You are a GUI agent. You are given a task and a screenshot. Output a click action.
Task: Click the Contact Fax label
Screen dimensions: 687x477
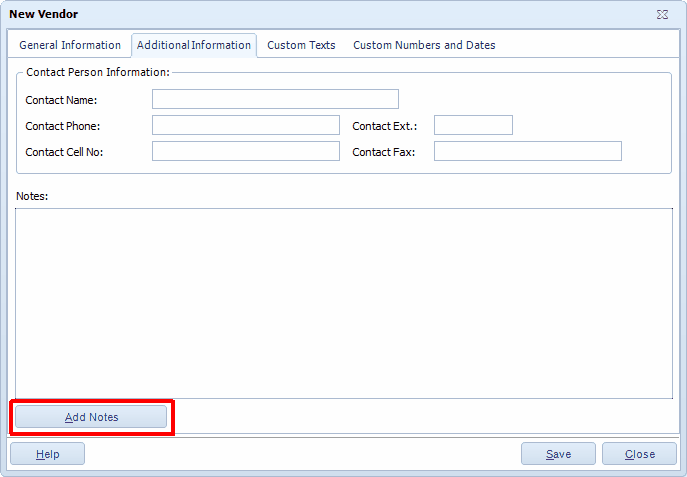[x=383, y=152]
